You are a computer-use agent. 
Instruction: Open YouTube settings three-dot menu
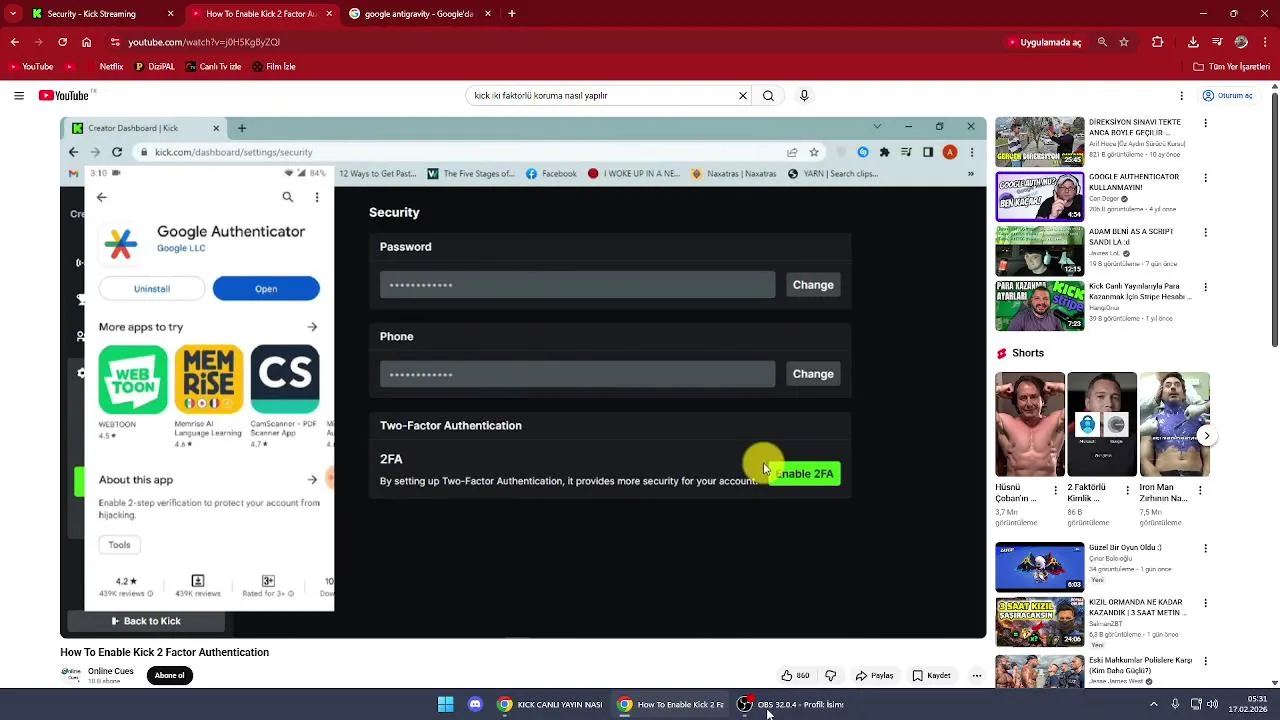pyautogui.click(x=1182, y=96)
